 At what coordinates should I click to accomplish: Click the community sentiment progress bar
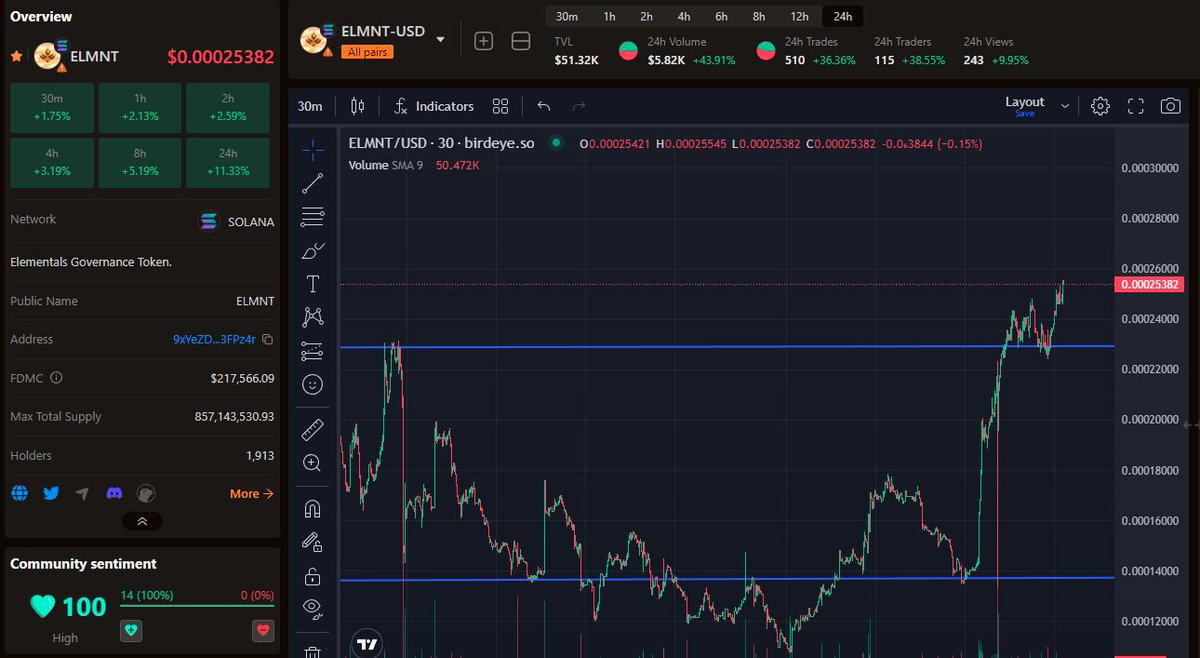(197, 605)
